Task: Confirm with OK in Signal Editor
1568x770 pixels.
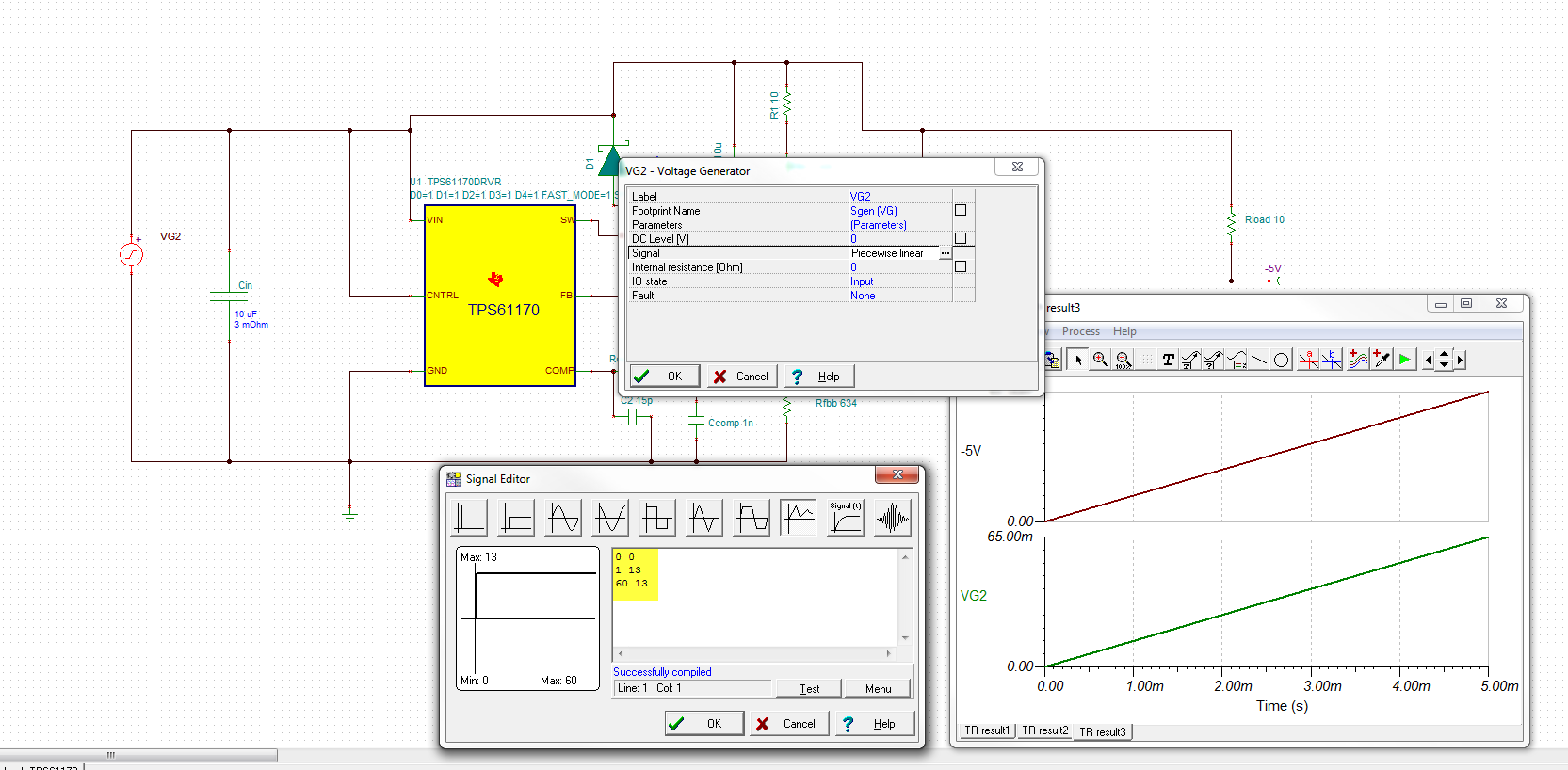Action: [x=704, y=723]
